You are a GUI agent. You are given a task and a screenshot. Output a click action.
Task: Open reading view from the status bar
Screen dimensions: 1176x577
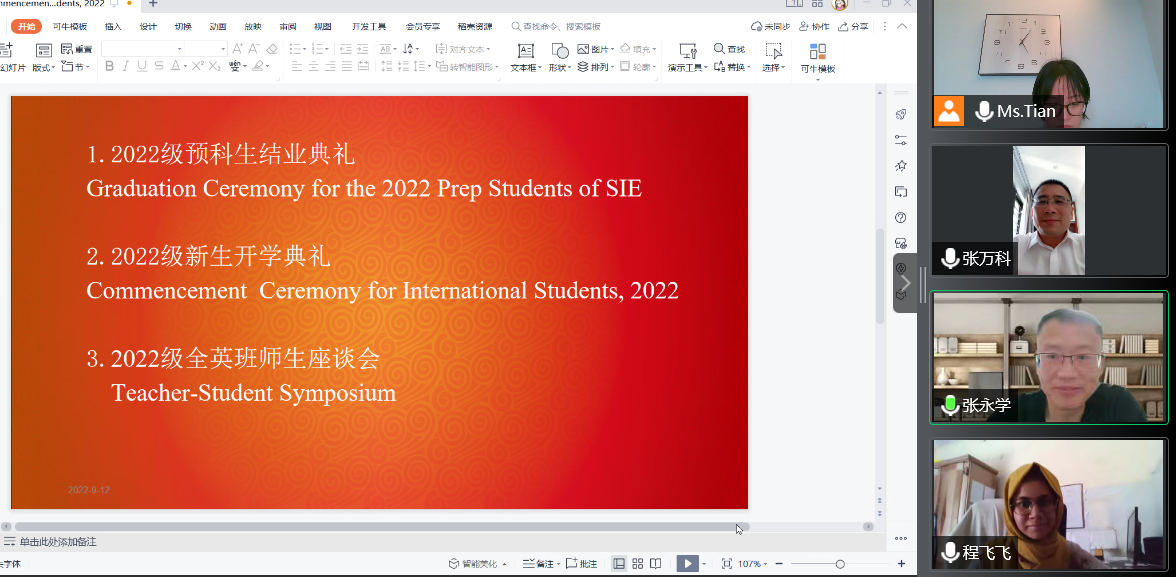[x=655, y=564]
